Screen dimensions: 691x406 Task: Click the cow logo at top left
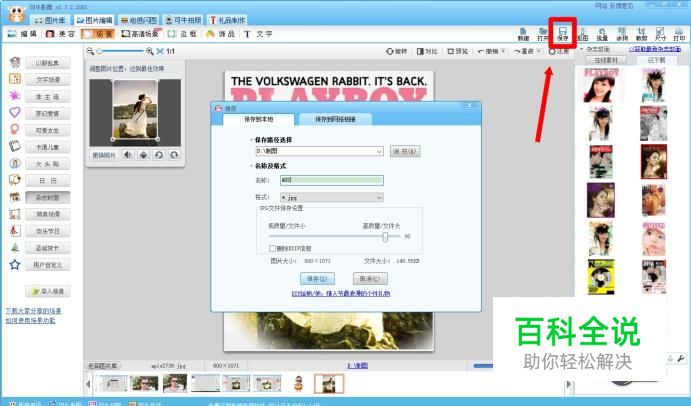[16, 15]
